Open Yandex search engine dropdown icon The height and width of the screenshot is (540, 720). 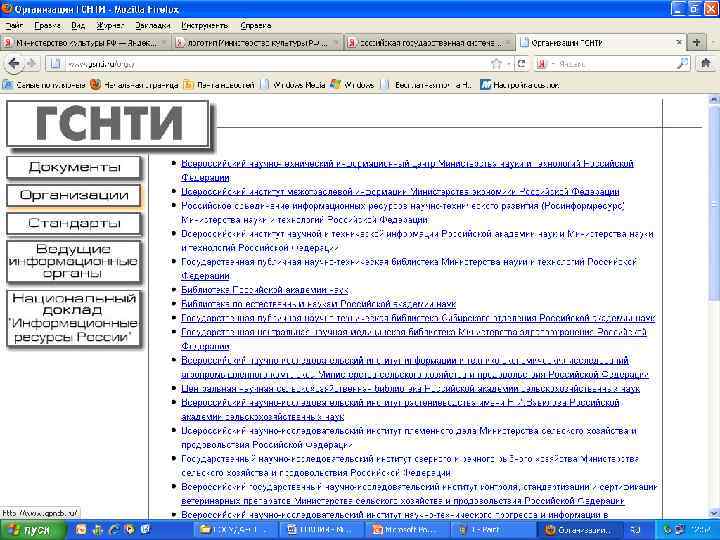click(545, 64)
